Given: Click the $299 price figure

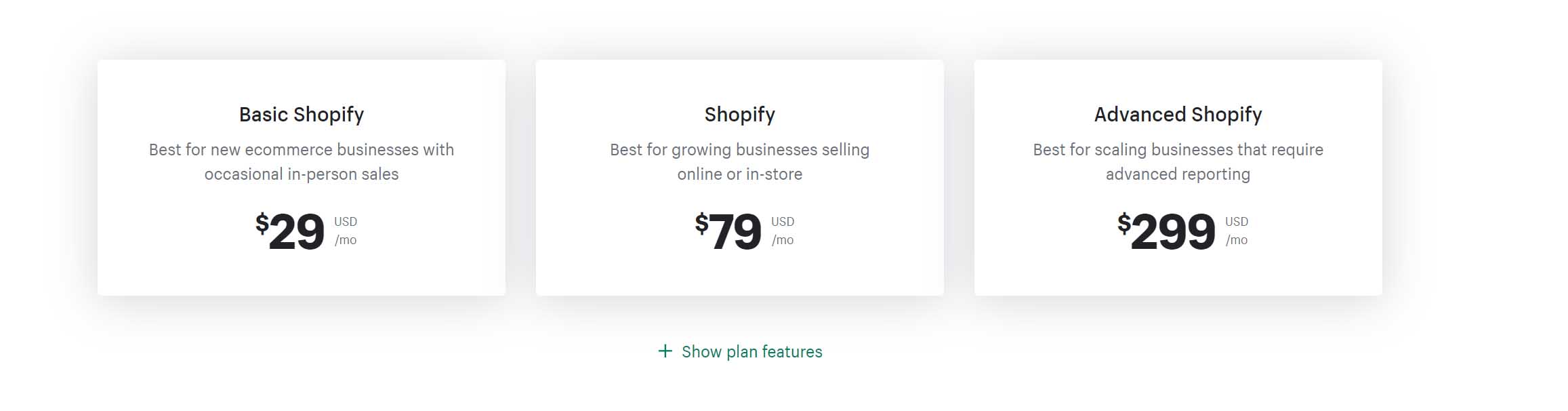Looking at the screenshot, I should click(x=1167, y=231).
